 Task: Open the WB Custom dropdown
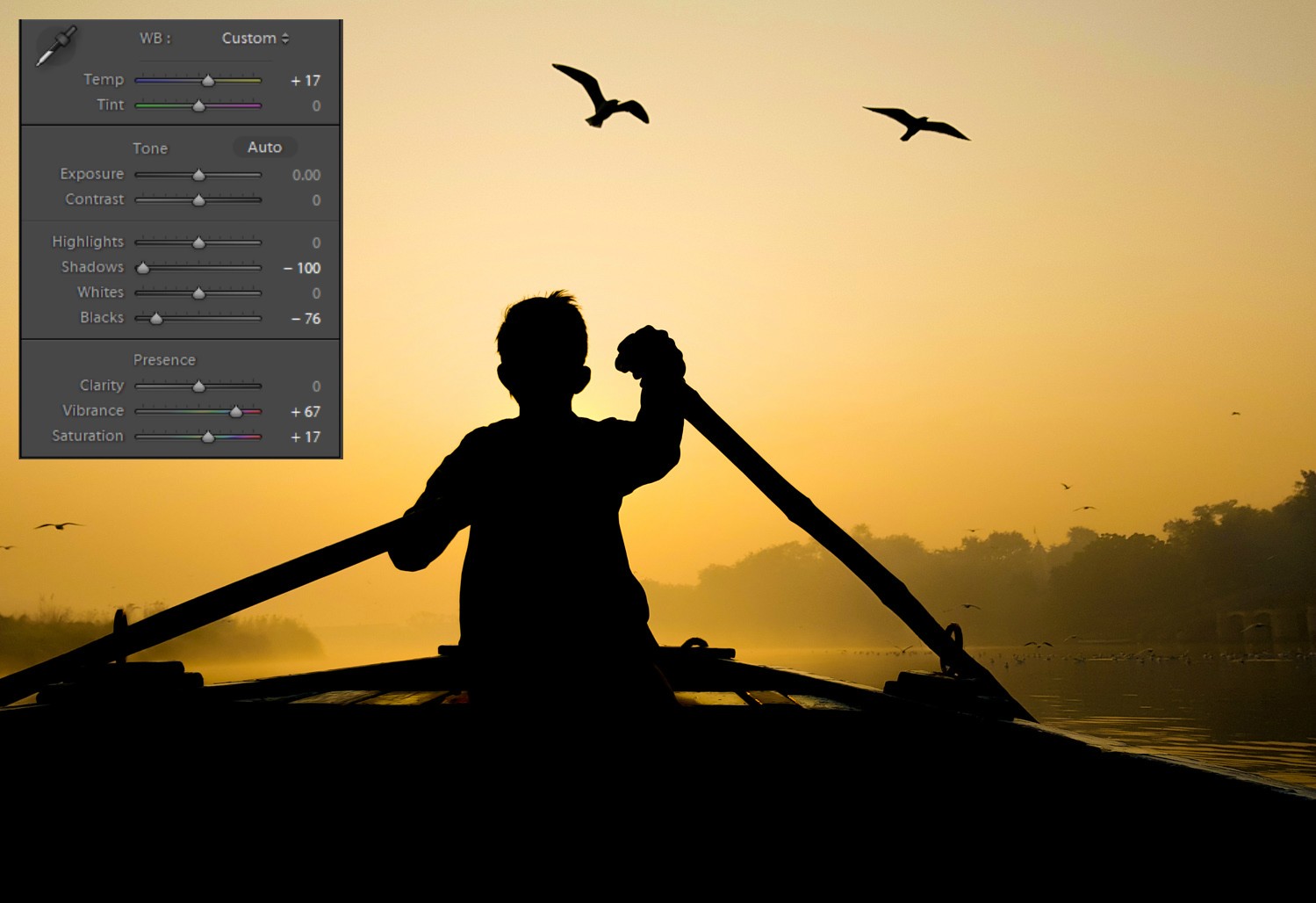point(254,38)
